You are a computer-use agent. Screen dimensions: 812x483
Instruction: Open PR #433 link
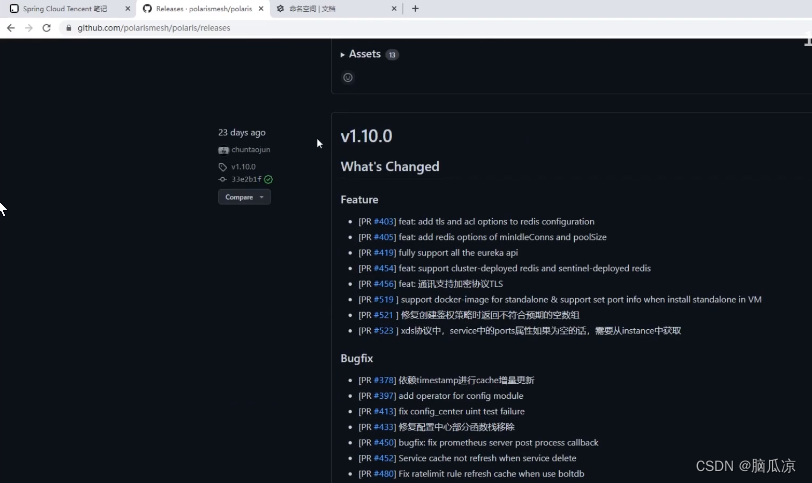pos(384,427)
